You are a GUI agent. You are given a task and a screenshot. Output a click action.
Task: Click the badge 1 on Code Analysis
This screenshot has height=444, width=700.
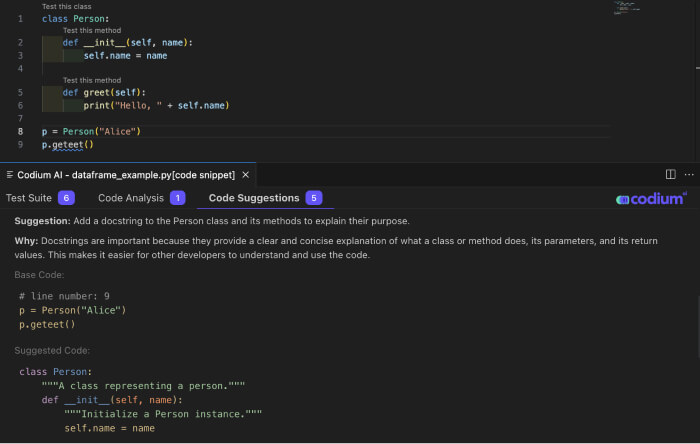coord(178,198)
